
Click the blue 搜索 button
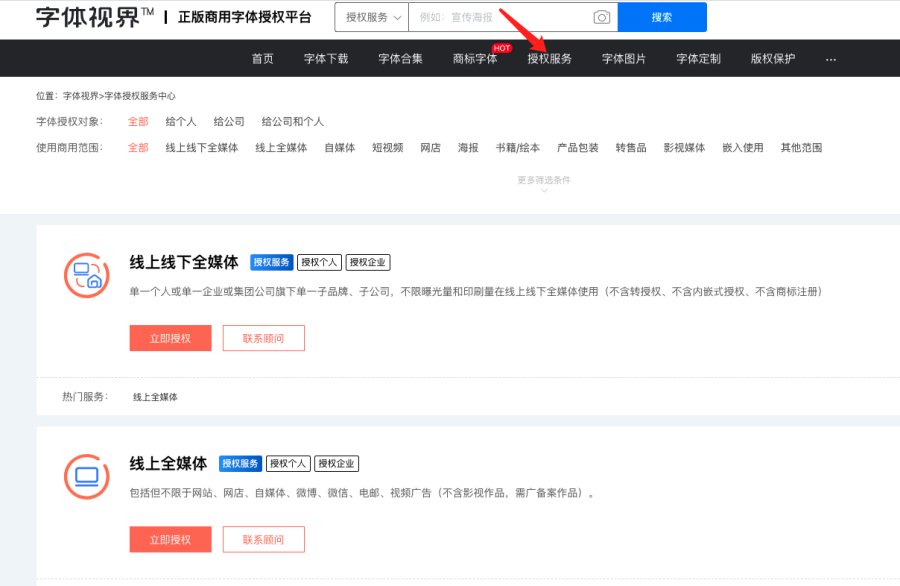tap(661, 18)
